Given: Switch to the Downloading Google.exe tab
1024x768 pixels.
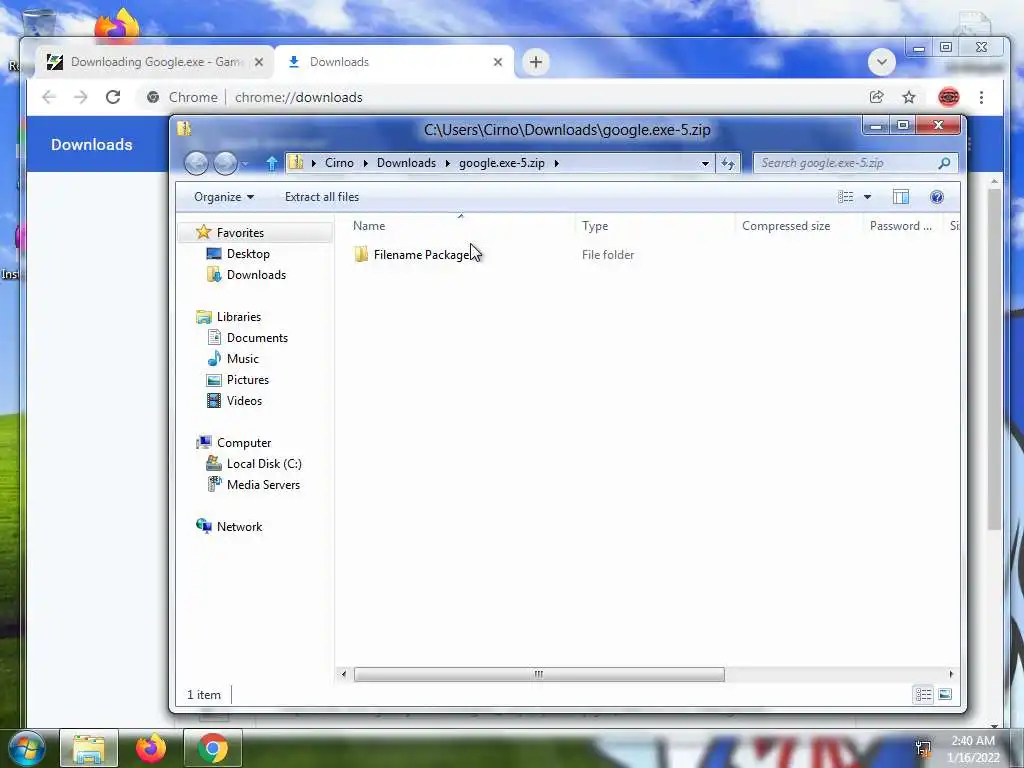Looking at the screenshot, I should [155, 62].
